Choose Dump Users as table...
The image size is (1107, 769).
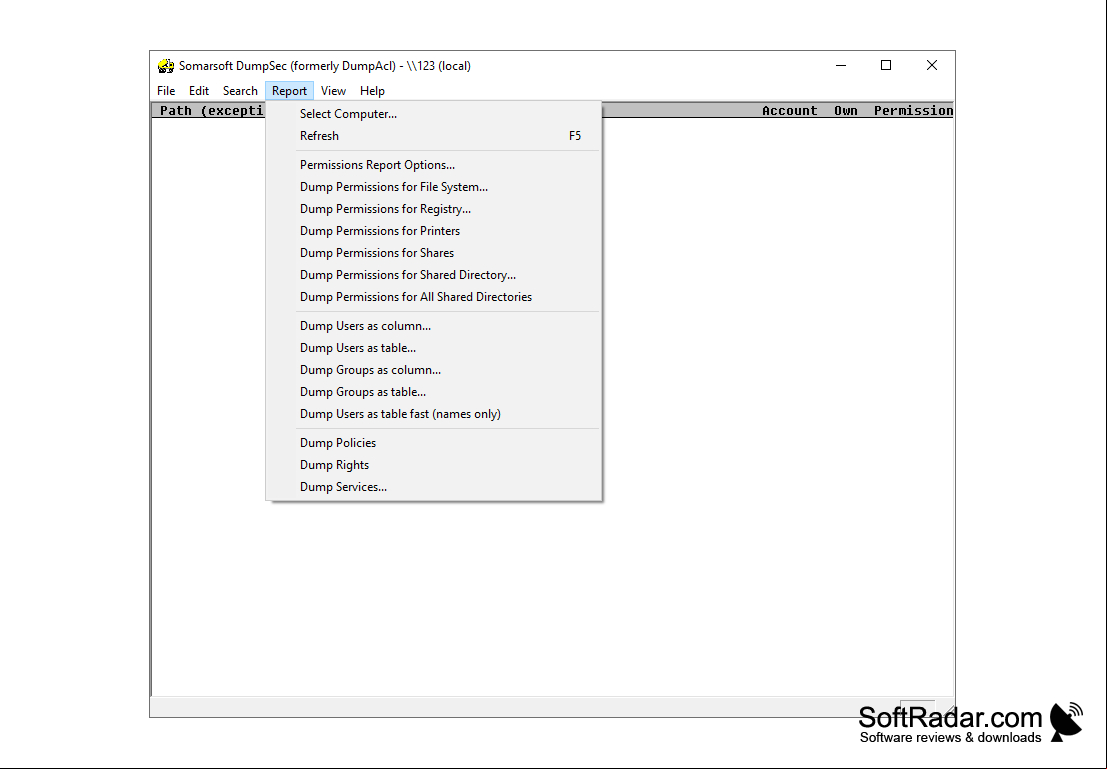pos(433,347)
